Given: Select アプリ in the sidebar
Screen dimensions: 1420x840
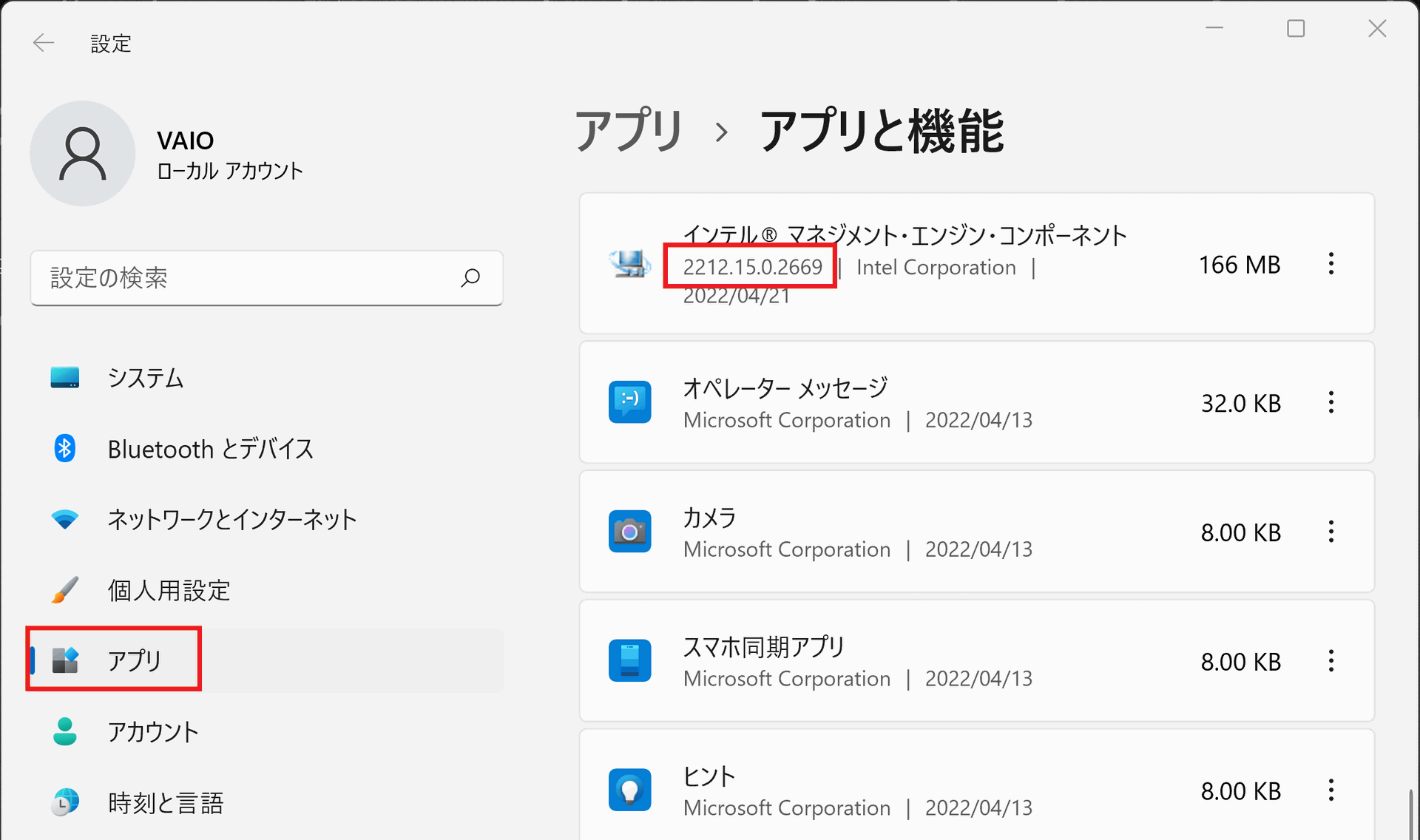Looking at the screenshot, I should [x=266, y=660].
